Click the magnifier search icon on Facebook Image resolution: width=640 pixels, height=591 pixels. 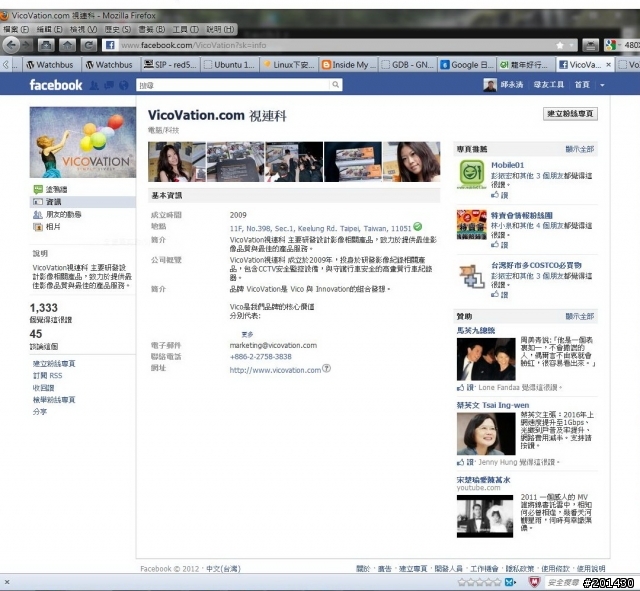tap(336, 85)
